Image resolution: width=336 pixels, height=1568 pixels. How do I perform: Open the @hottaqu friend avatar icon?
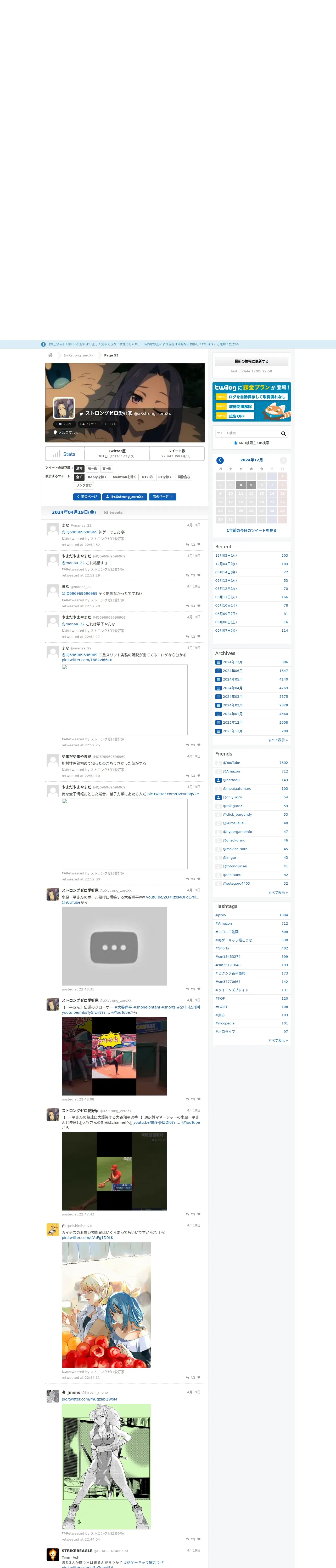point(218,780)
